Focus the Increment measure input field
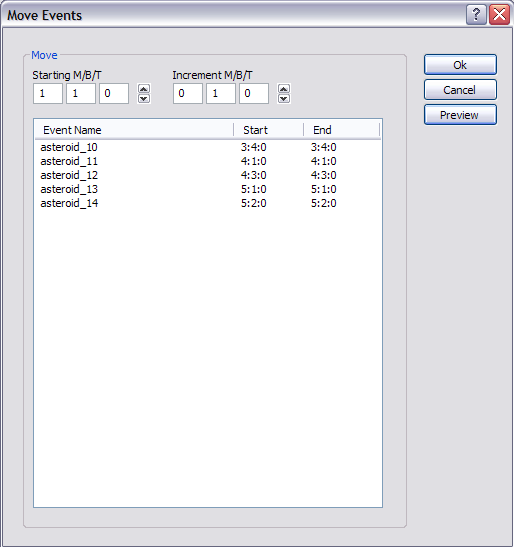514x547 pixels. point(188,93)
